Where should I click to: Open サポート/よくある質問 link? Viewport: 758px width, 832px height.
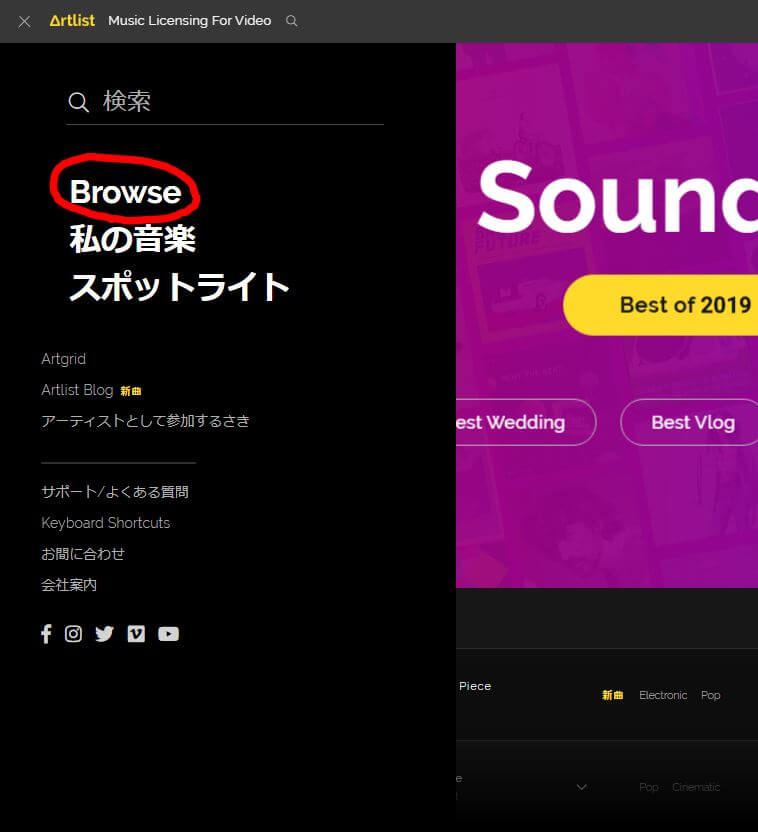pyautogui.click(x=115, y=492)
